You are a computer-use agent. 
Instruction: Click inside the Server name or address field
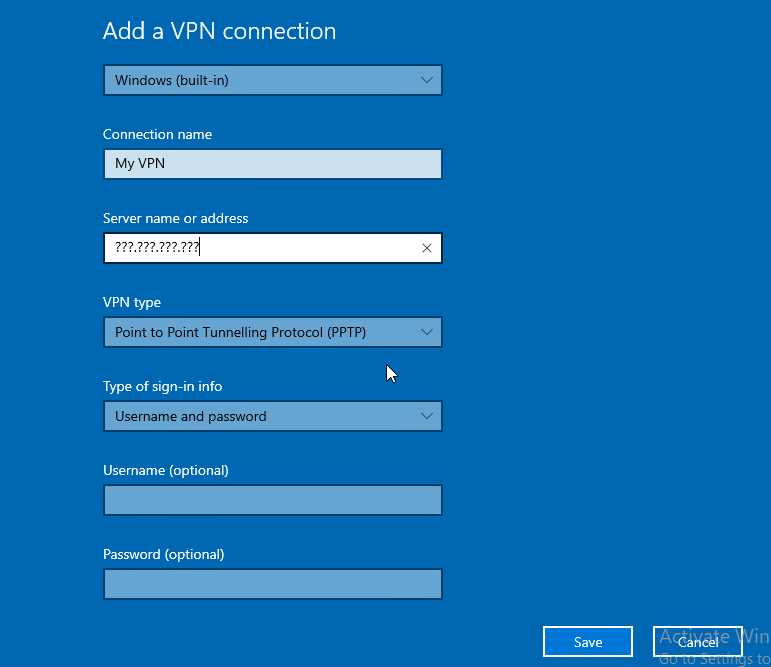point(300,248)
